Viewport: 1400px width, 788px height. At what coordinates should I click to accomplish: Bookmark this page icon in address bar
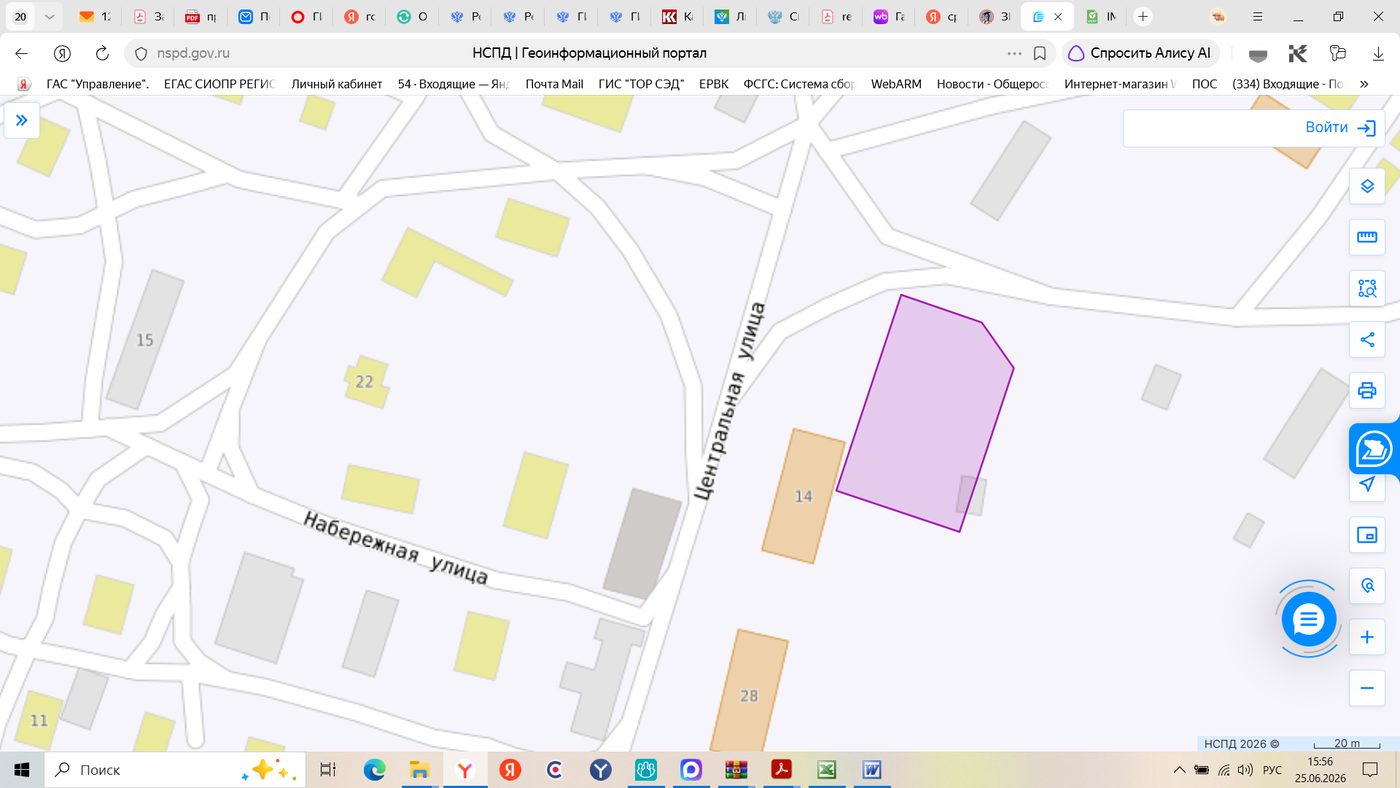click(1040, 53)
